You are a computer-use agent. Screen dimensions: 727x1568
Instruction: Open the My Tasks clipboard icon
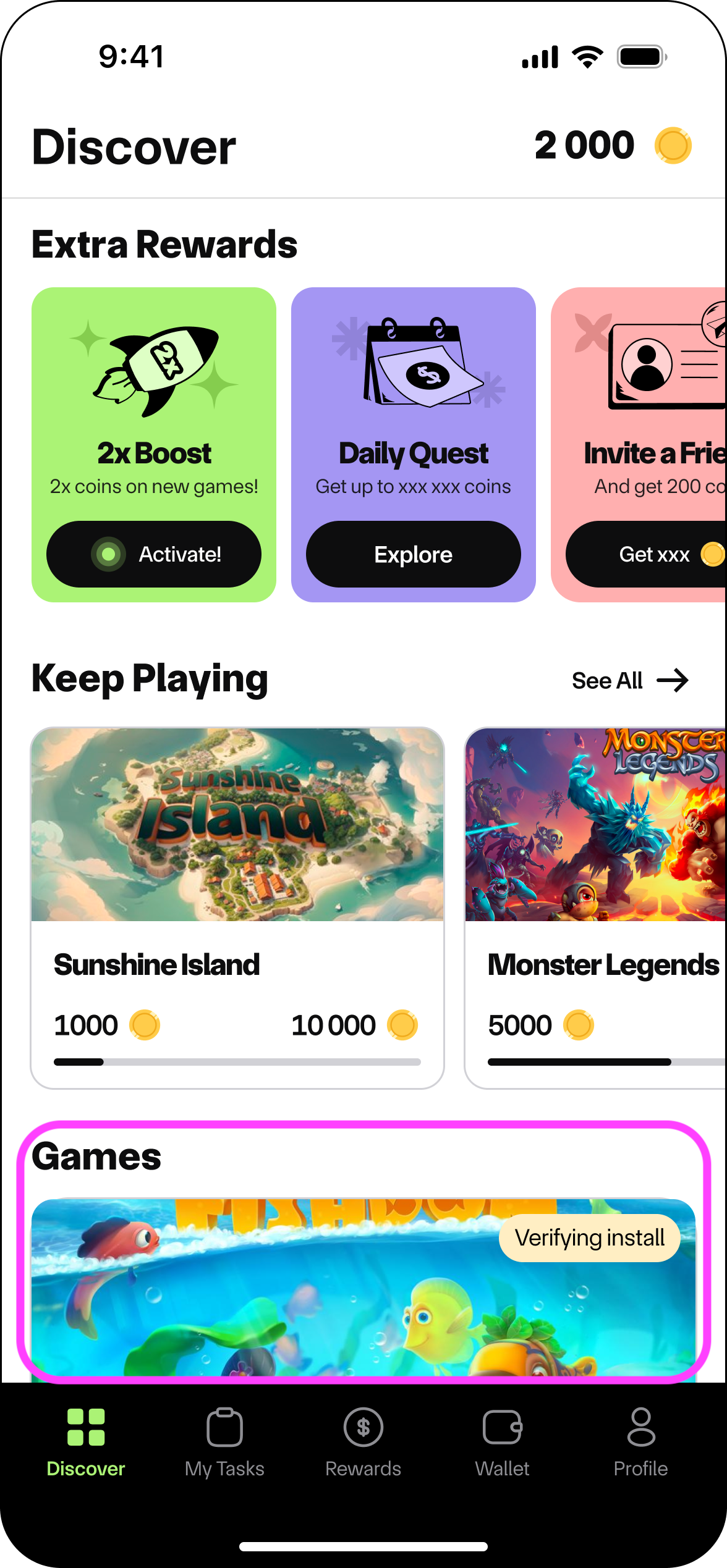[x=224, y=1427]
